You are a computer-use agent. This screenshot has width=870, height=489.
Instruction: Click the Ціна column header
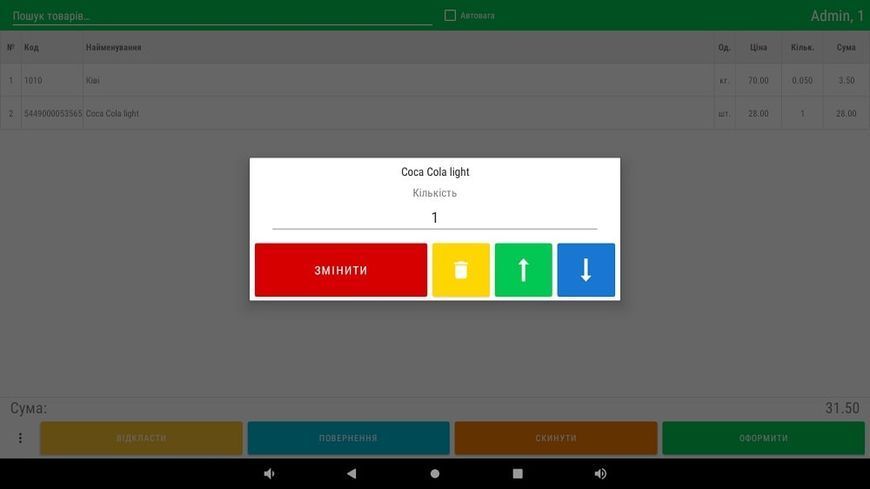point(758,47)
